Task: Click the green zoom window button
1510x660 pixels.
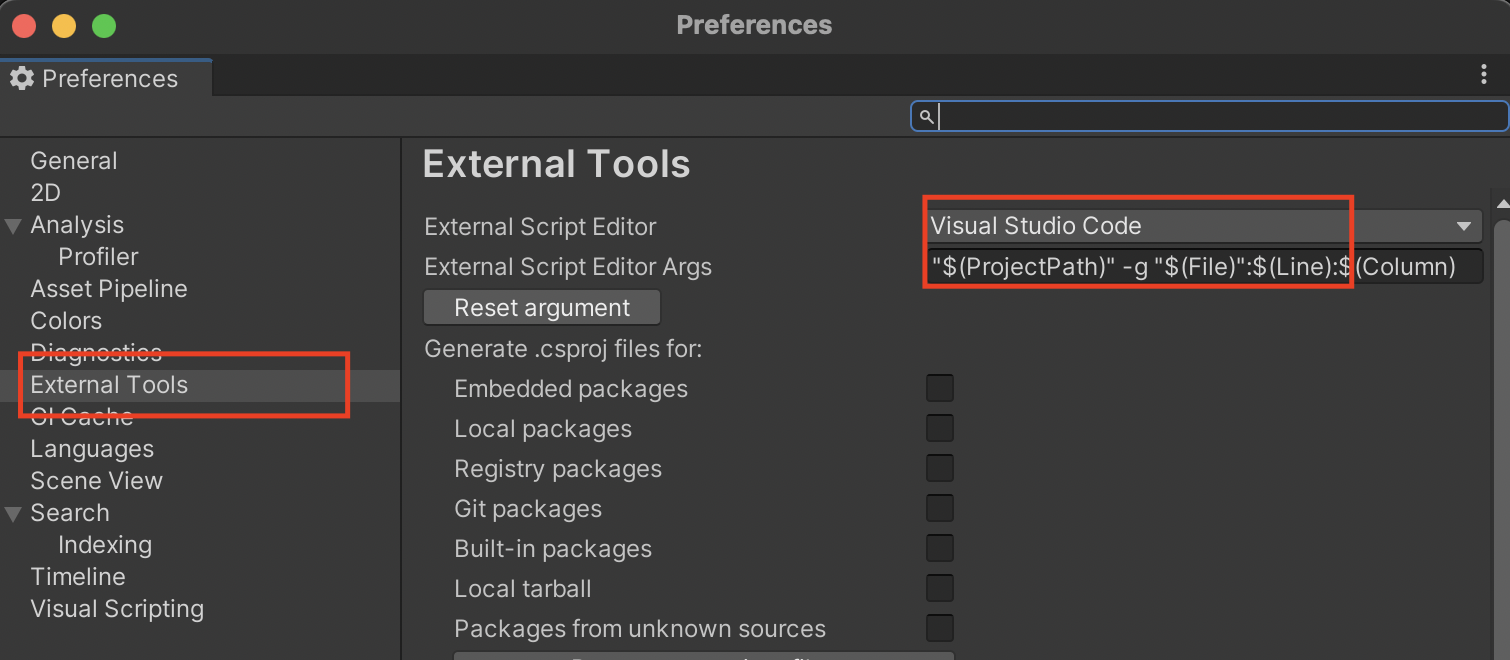Action: (x=104, y=26)
